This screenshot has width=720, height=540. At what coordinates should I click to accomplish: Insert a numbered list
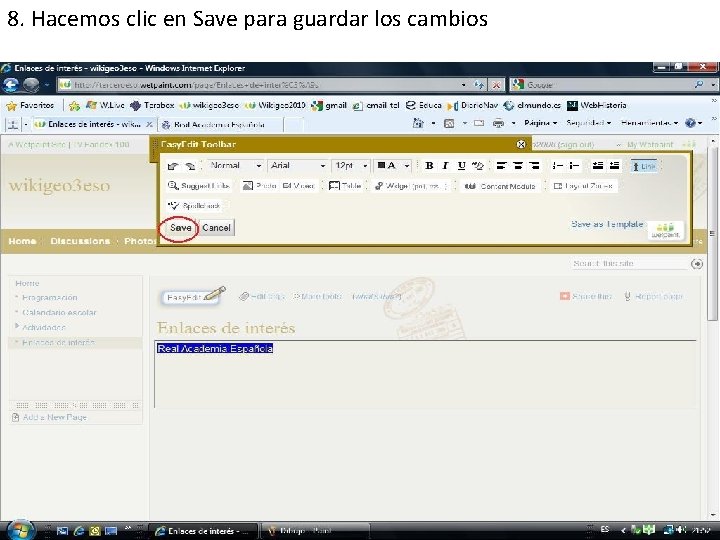coord(557,166)
